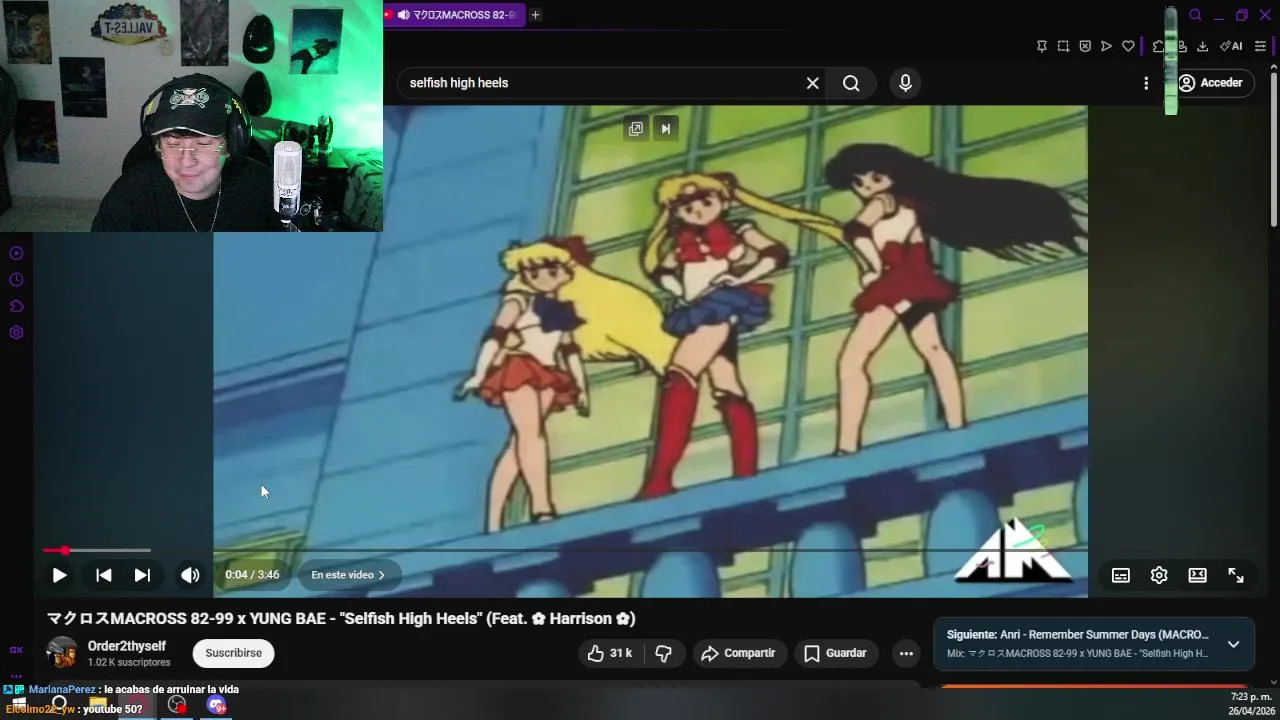Add page to bookmarks with heart
This screenshot has width=1280, height=720.
1128,46
